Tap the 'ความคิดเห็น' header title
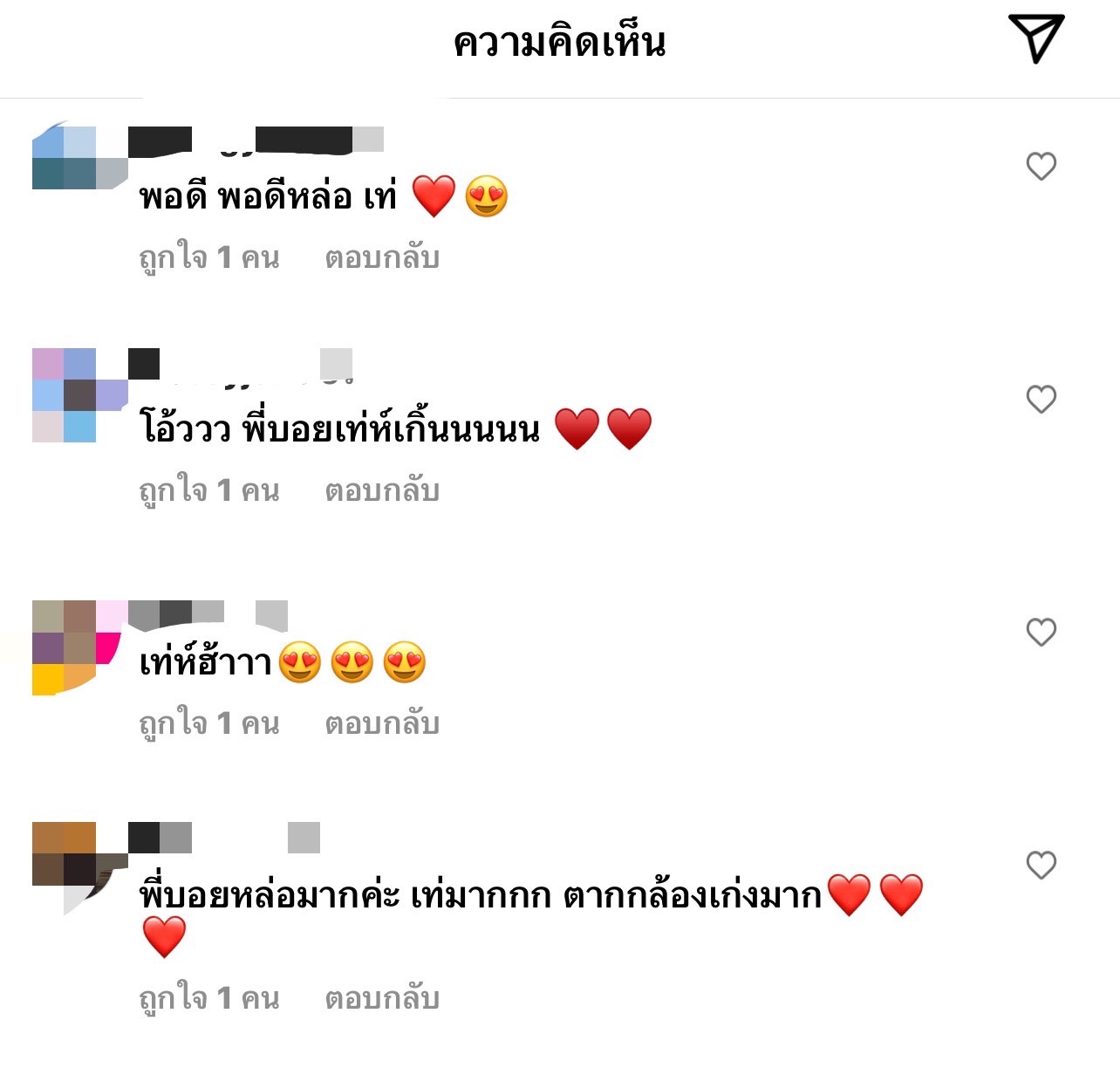 click(x=560, y=42)
